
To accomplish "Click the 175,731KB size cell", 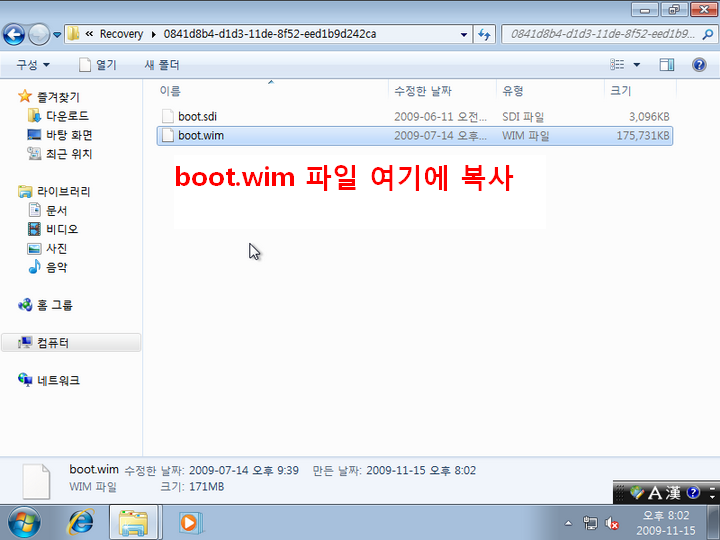I will click(x=643, y=135).
